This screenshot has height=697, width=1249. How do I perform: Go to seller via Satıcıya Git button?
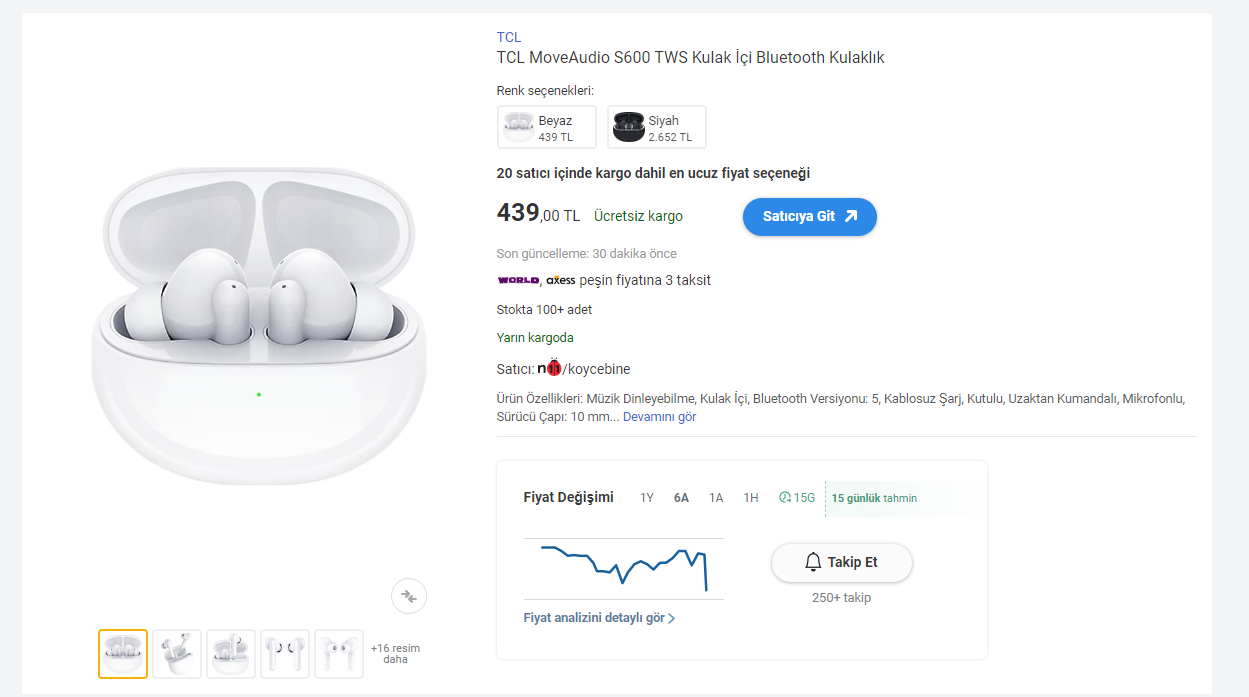(x=809, y=216)
